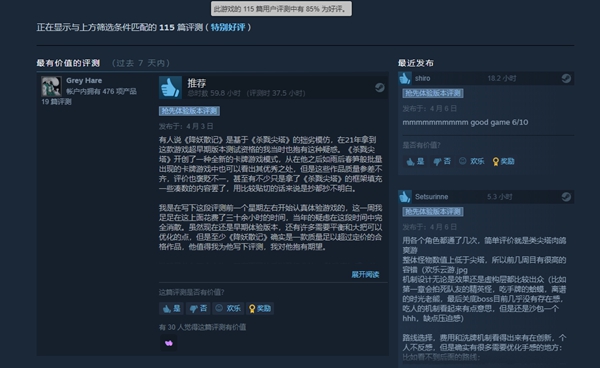Screen dimensions: 600x368
Task: Click the 抢先体验版本评测 tag on Setsurinne's review
Action: click(433, 212)
